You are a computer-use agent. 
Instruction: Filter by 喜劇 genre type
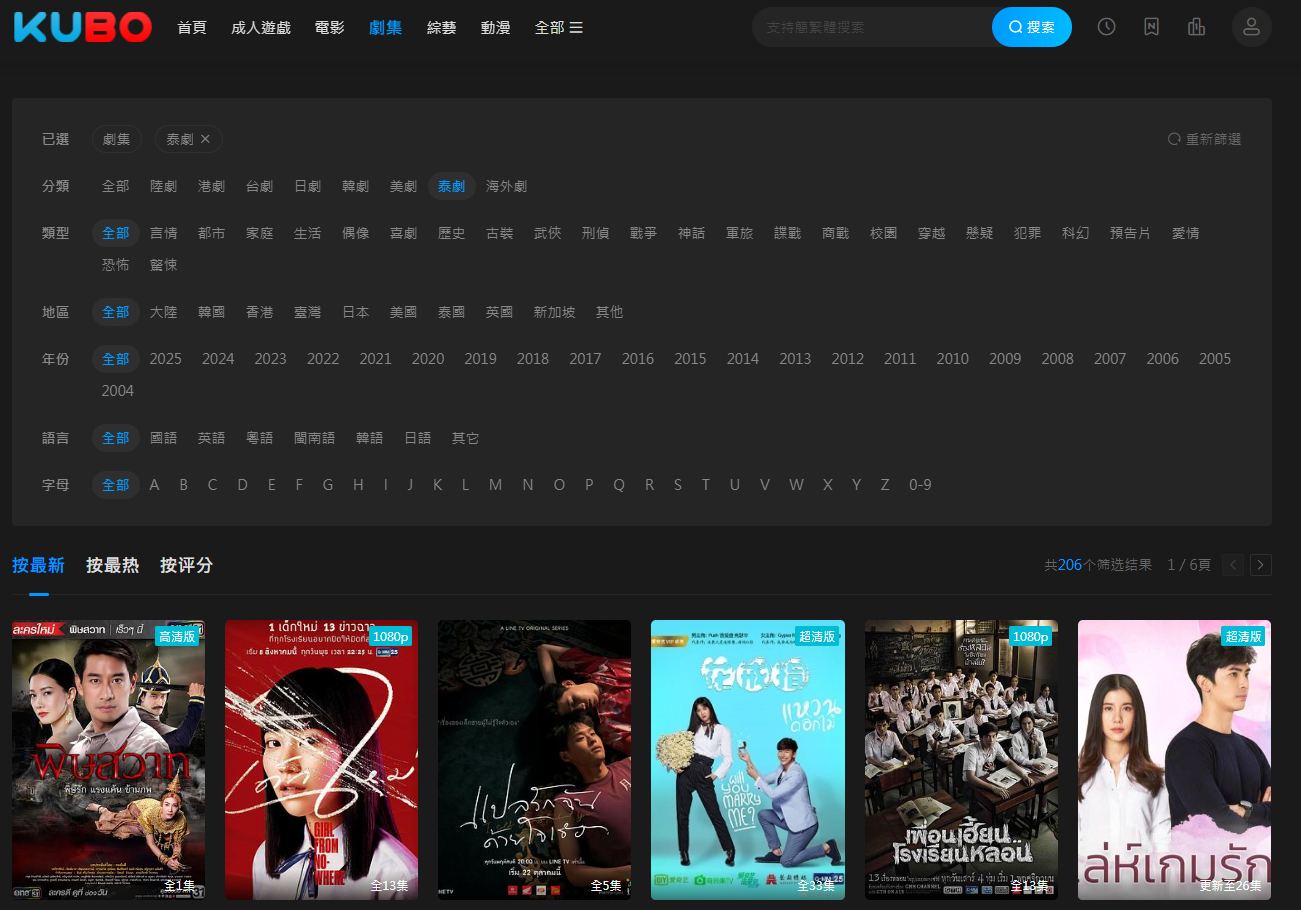[403, 233]
